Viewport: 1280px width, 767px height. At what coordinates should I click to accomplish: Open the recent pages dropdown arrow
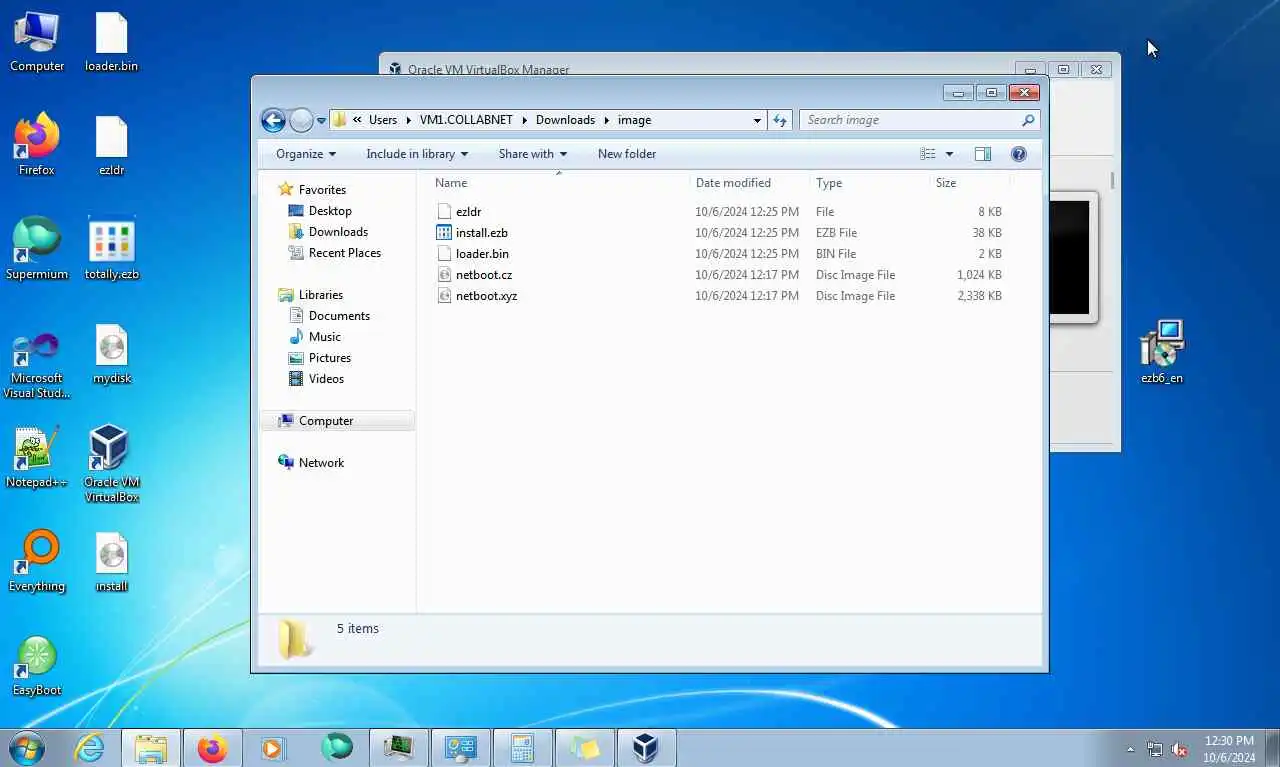(321, 120)
